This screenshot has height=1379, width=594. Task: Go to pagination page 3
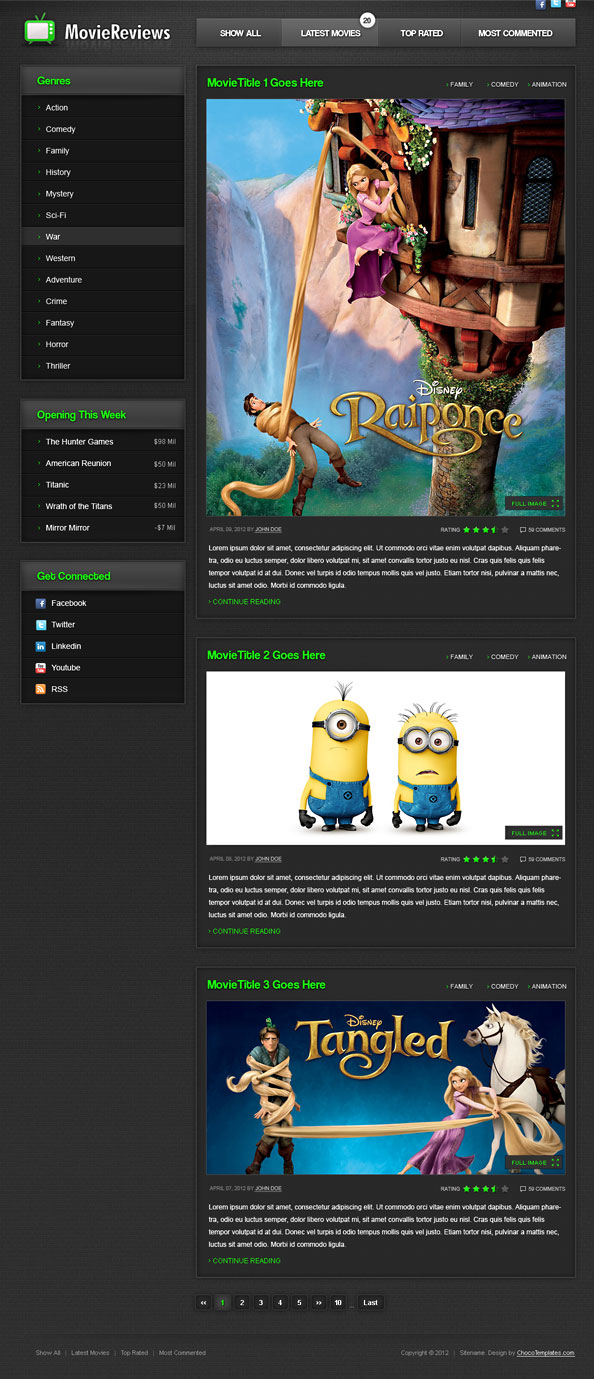click(261, 1302)
